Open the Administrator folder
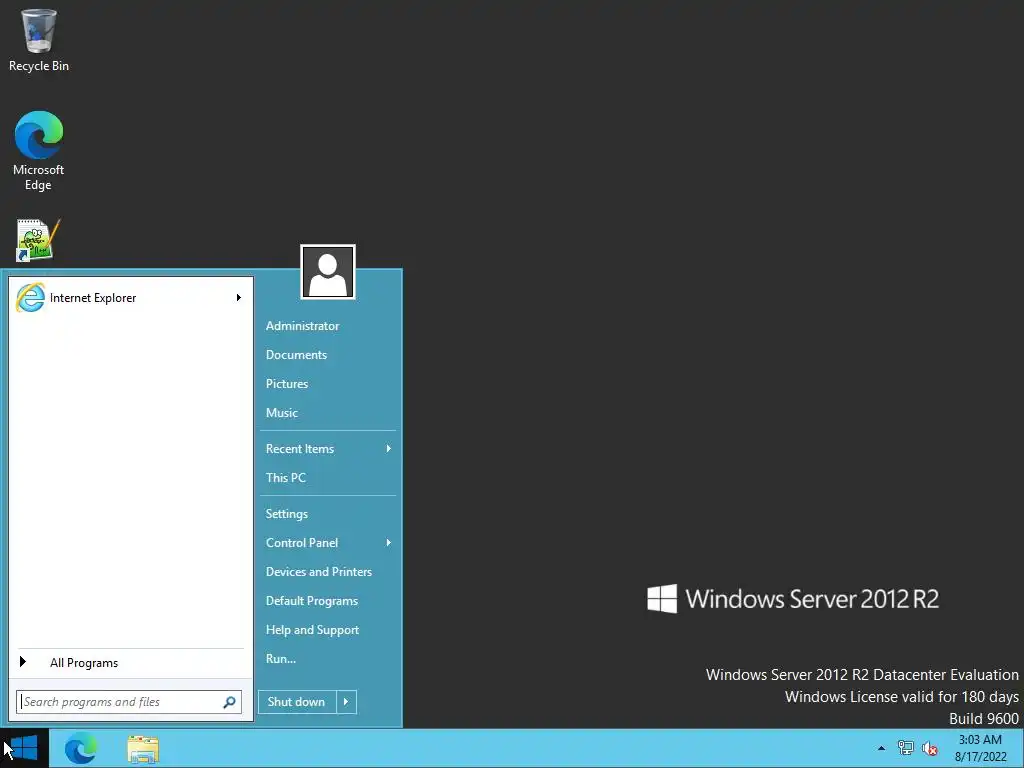 [302, 326]
